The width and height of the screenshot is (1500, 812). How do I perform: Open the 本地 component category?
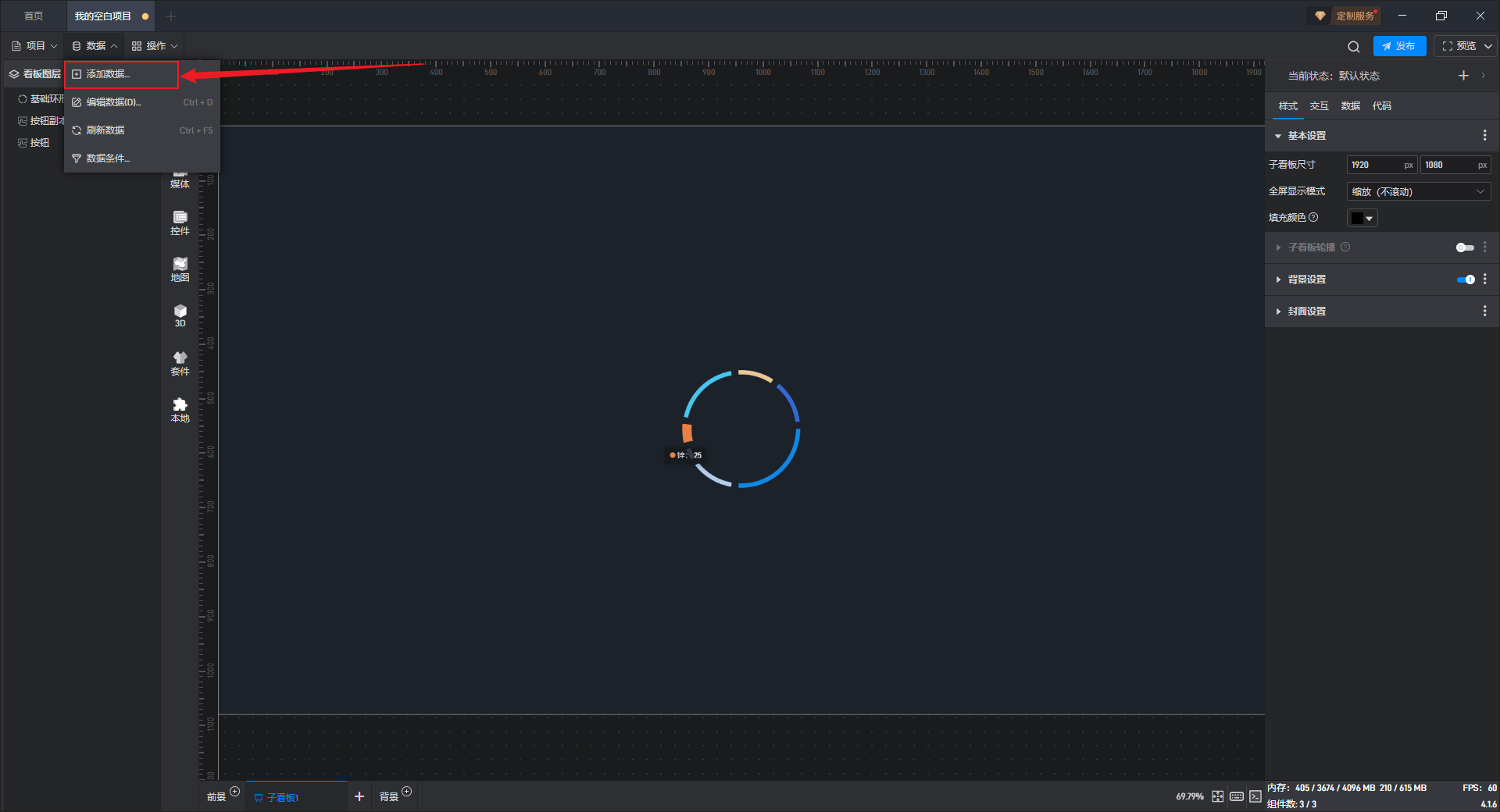click(180, 411)
